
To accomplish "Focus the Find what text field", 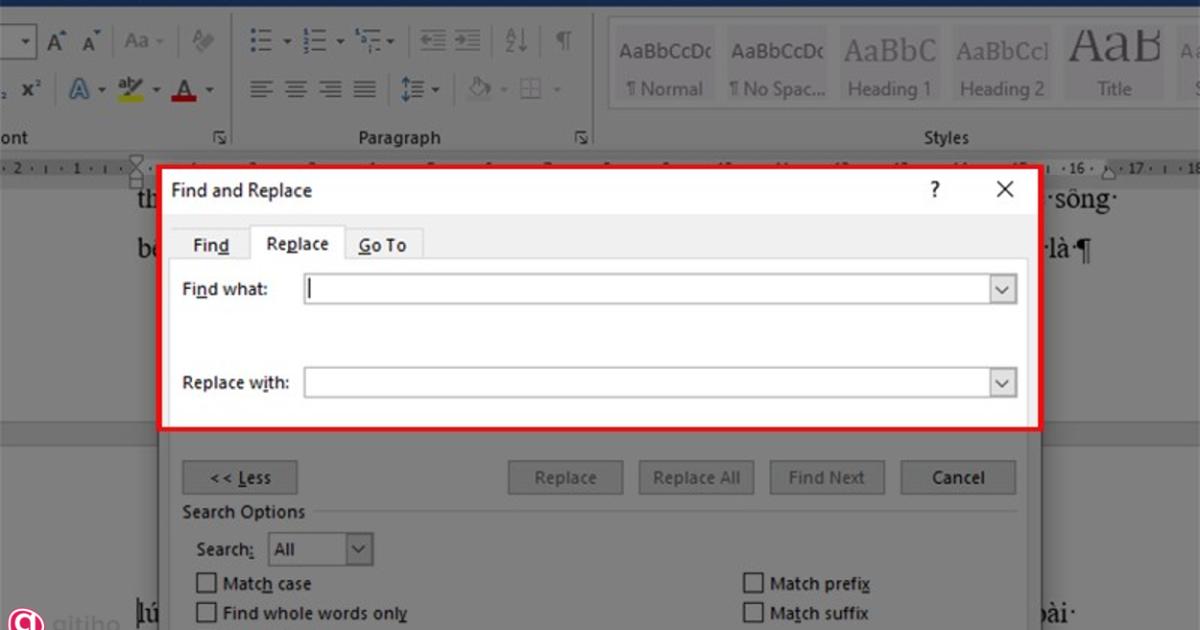I will point(647,289).
